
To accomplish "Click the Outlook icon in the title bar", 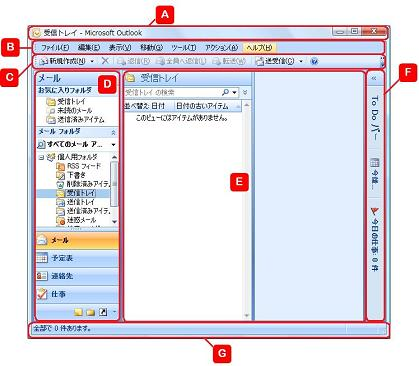I will pos(37,33).
